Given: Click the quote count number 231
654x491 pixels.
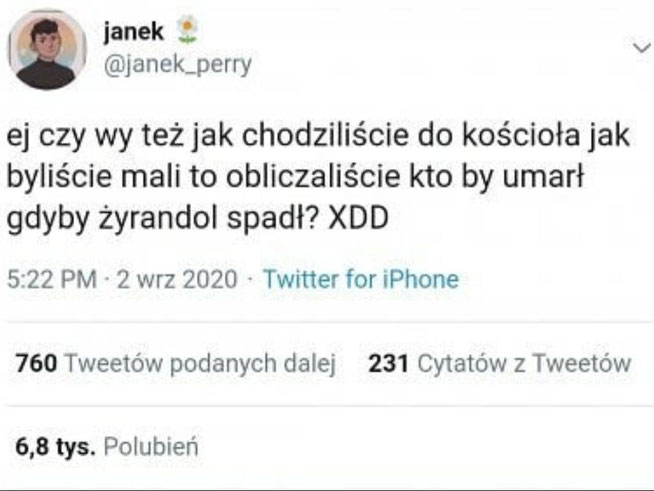Looking at the screenshot, I should click(x=388, y=363).
